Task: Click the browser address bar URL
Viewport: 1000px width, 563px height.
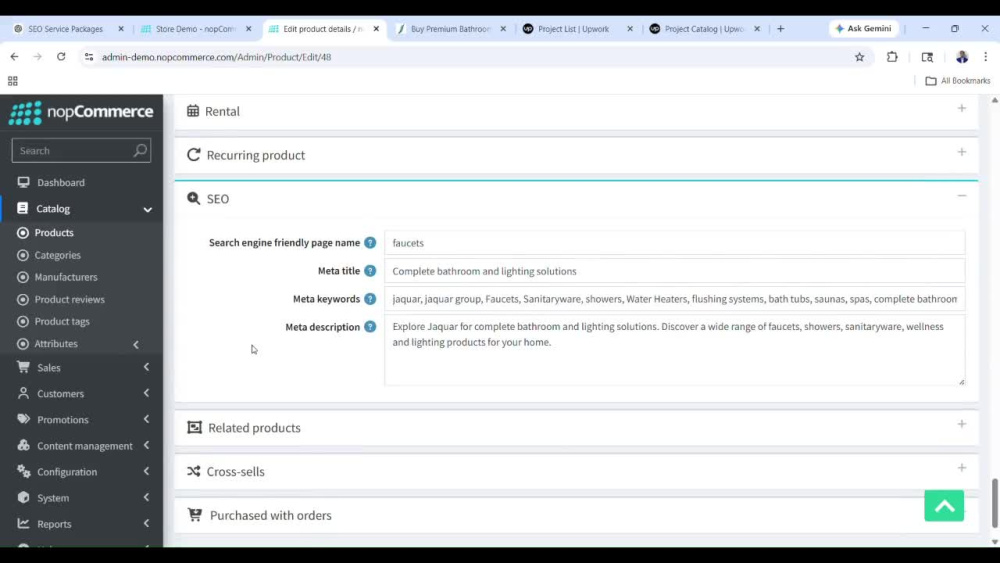Action: tap(216, 57)
